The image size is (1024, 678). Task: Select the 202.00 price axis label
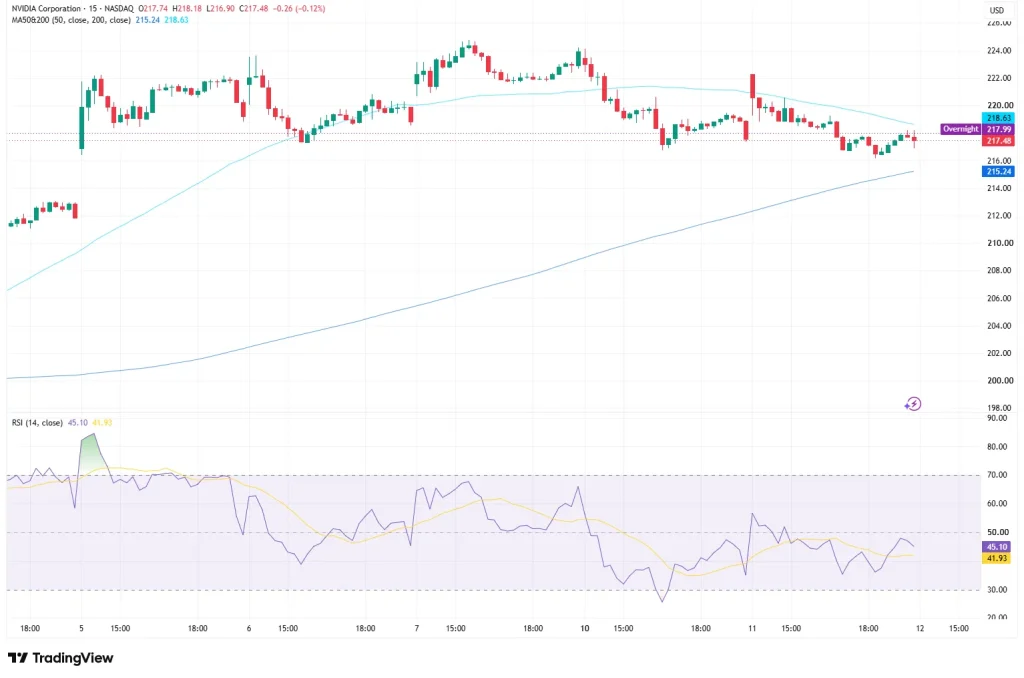pyautogui.click(x=1000, y=353)
